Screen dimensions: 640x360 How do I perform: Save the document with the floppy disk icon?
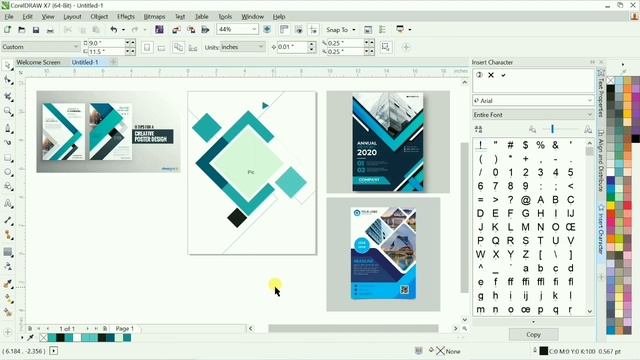click(x=36, y=30)
